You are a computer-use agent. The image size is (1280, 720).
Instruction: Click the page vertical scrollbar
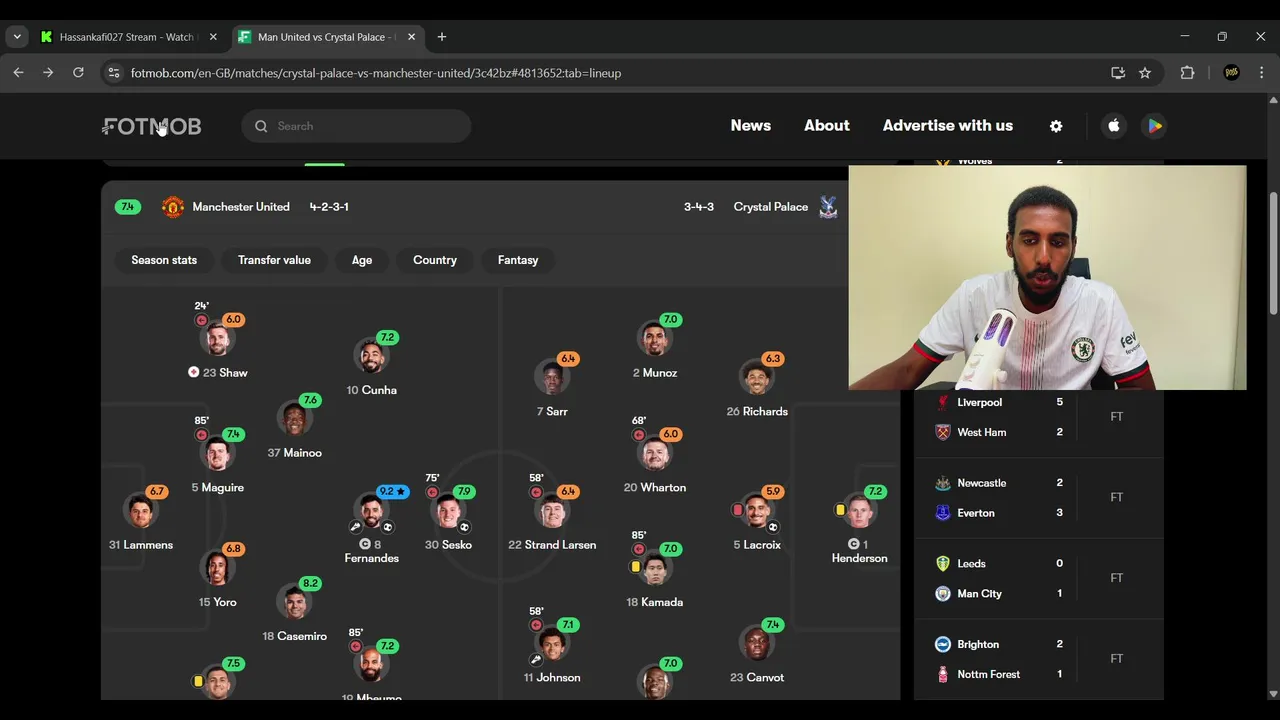[1273, 255]
